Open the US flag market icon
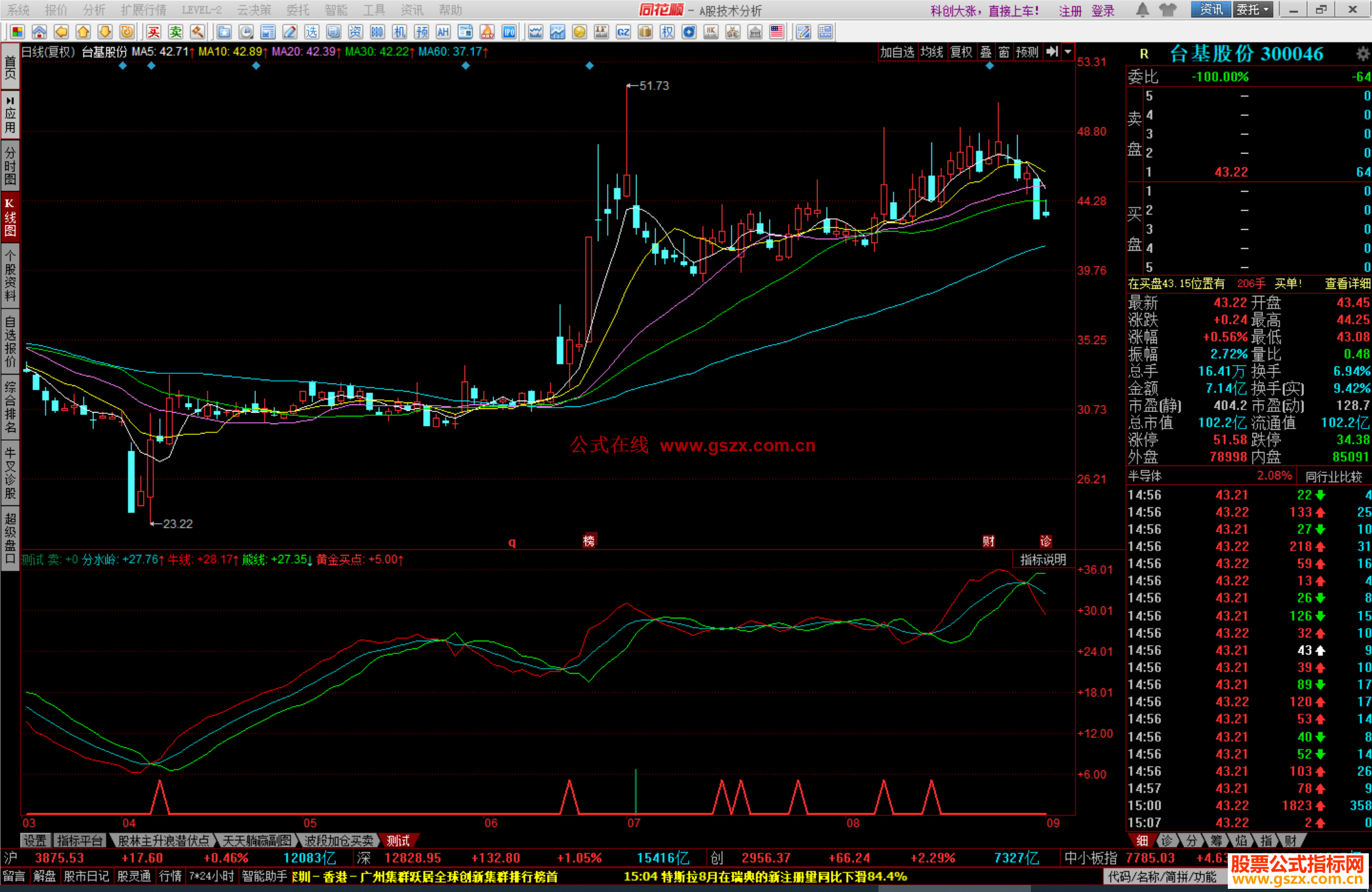 (776, 32)
